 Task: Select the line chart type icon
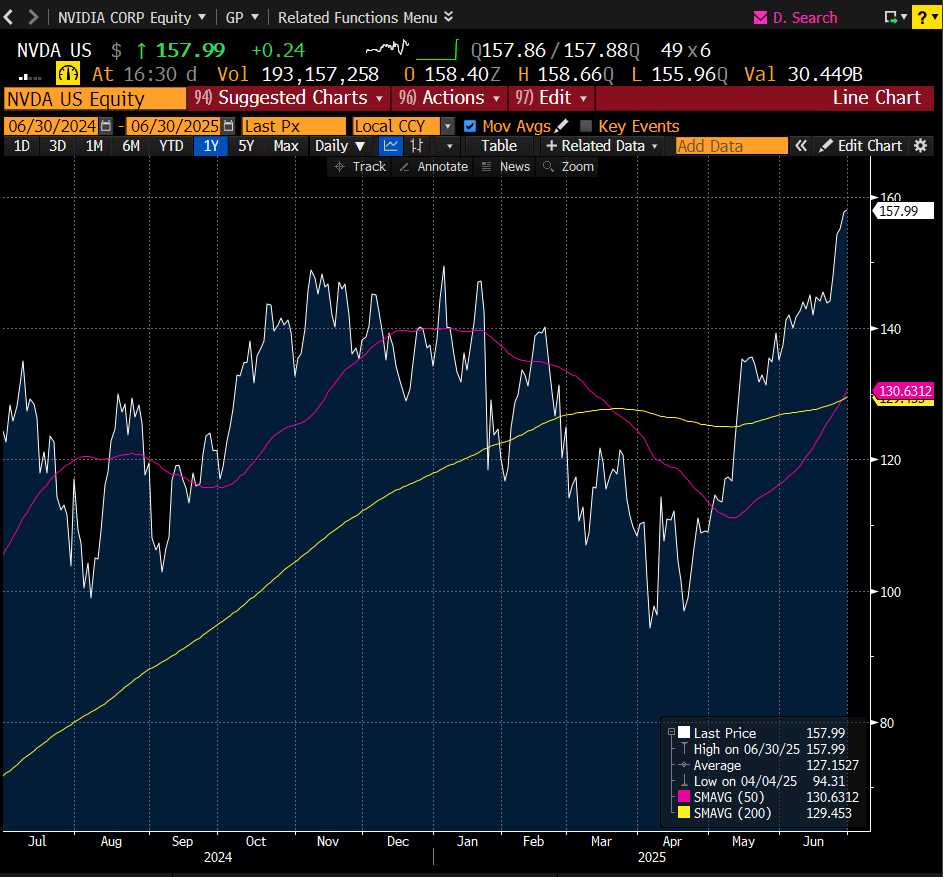[391, 146]
